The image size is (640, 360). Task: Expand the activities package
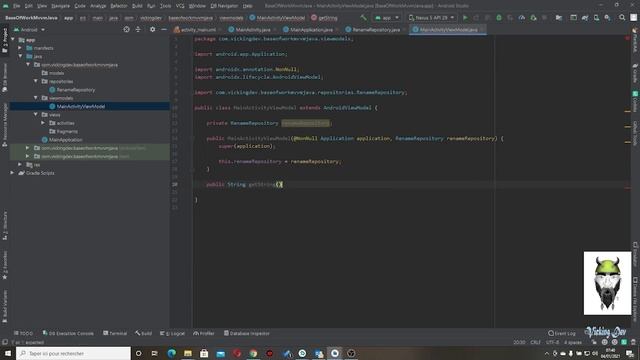tap(43, 123)
